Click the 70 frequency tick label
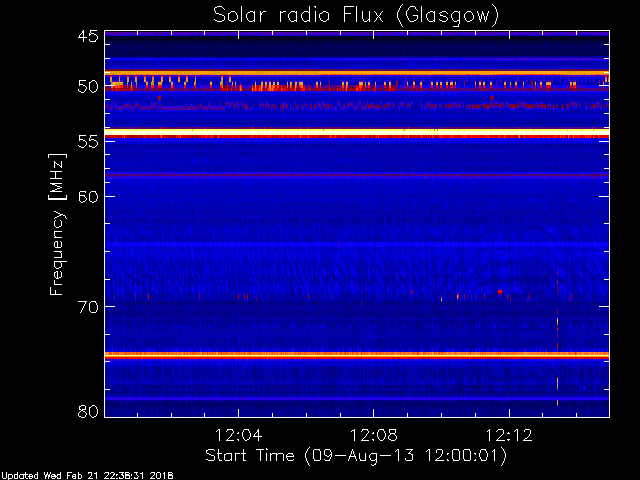 (87, 307)
